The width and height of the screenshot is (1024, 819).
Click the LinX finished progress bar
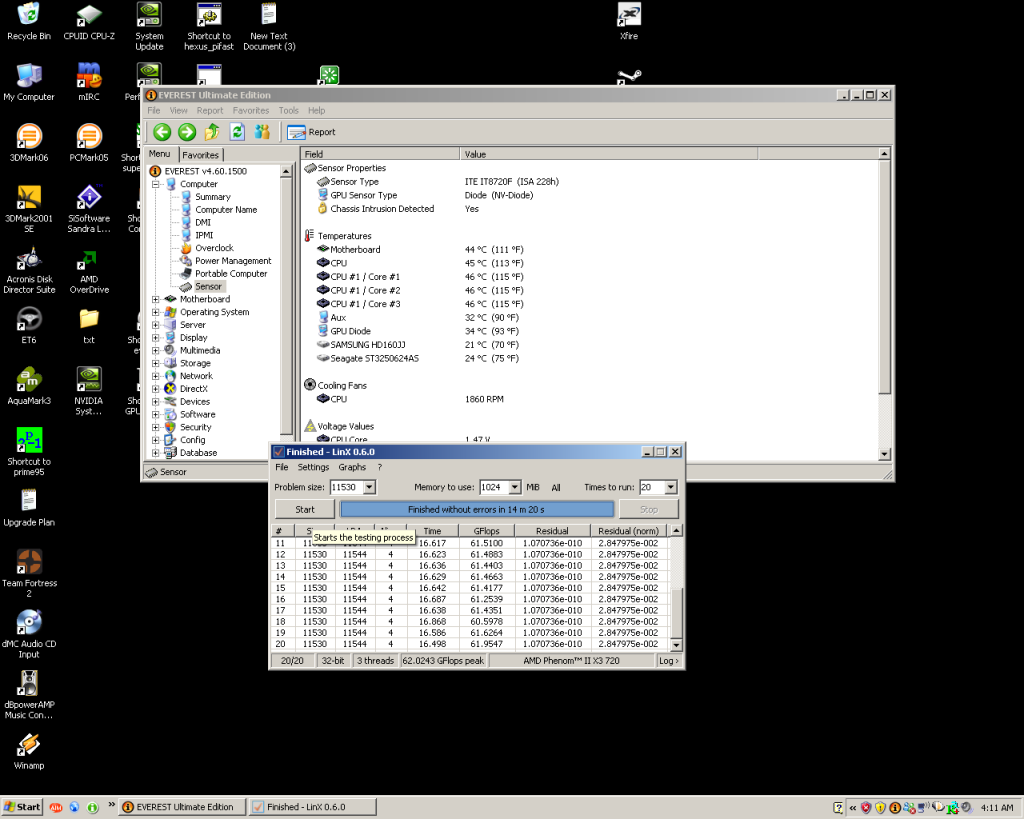477,509
